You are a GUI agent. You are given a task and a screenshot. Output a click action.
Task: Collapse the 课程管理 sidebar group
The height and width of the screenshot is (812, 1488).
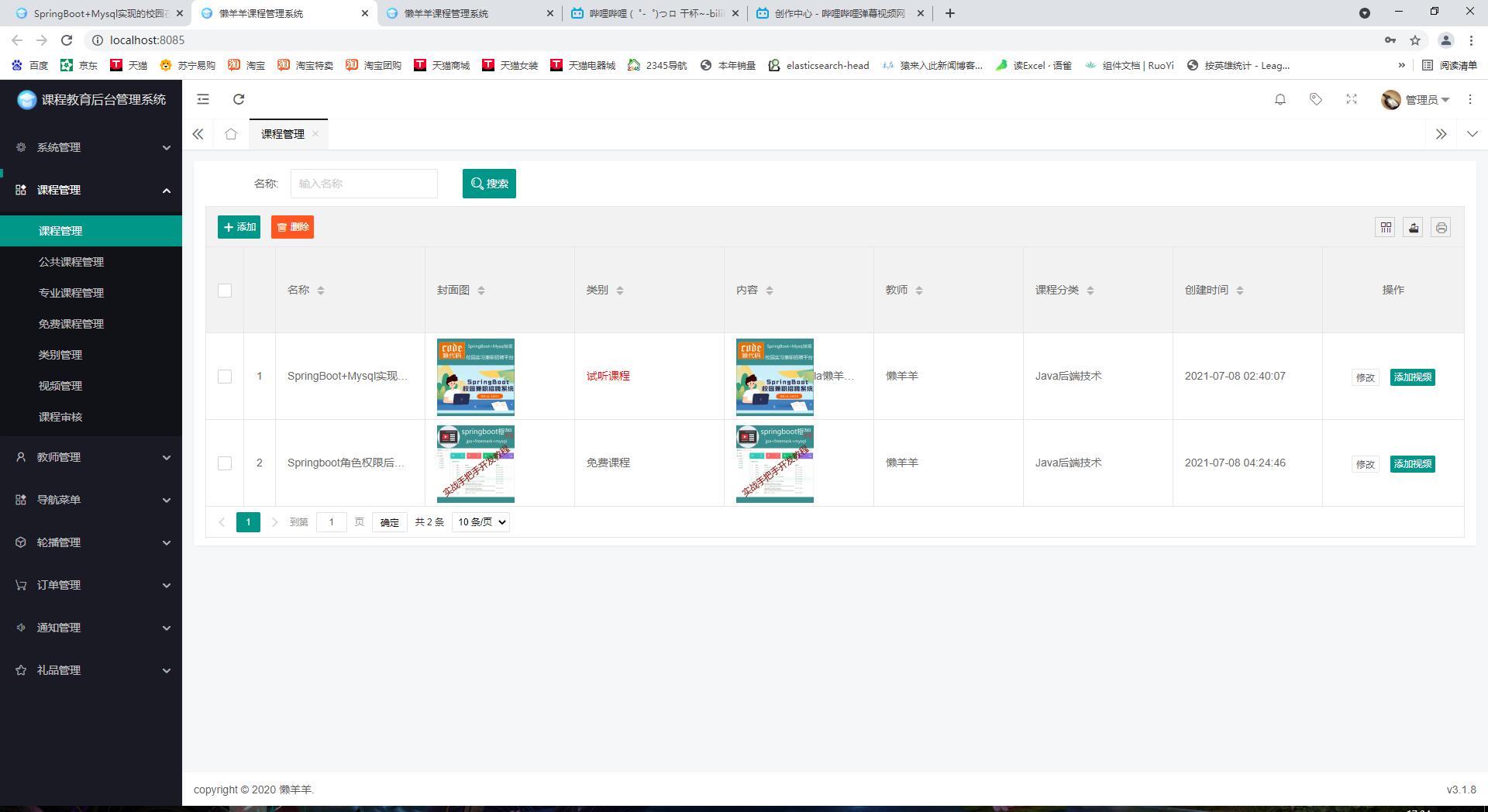pos(91,190)
